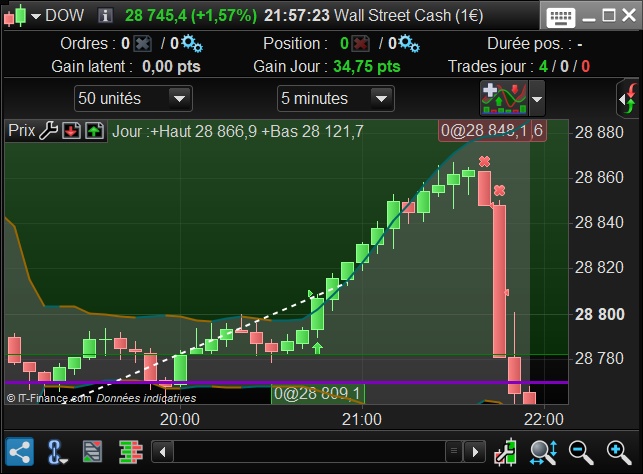The height and width of the screenshot is (474, 643).
Task: Click the green up-arrow buy icon
Action: coord(94,131)
